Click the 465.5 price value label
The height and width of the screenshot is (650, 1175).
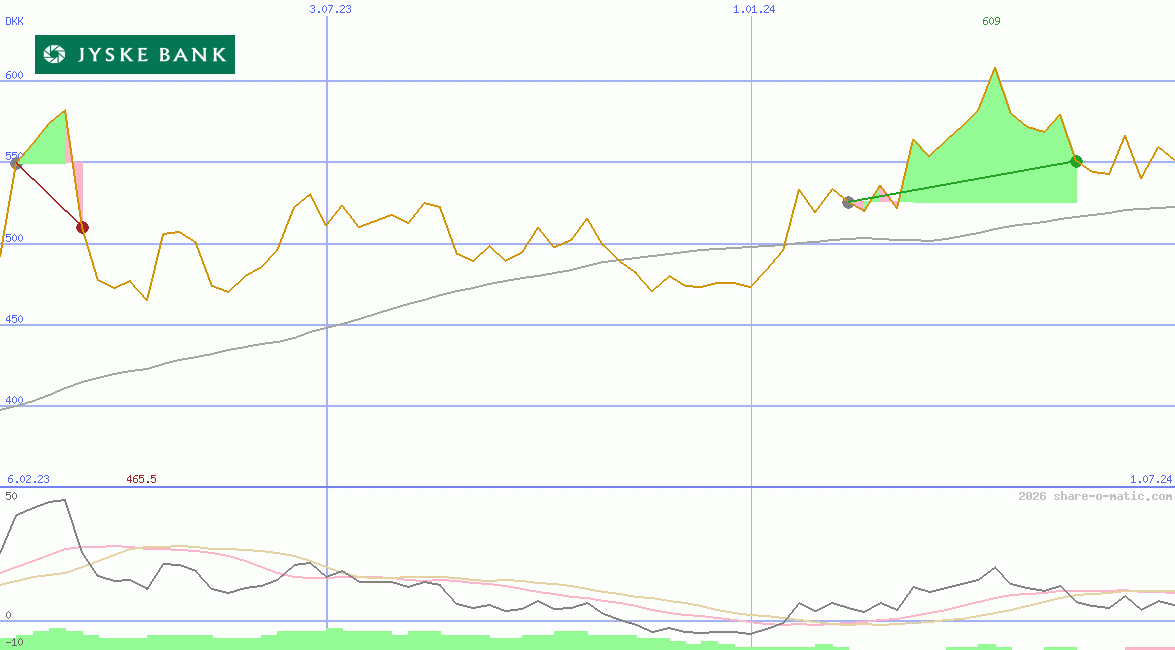[141, 479]
